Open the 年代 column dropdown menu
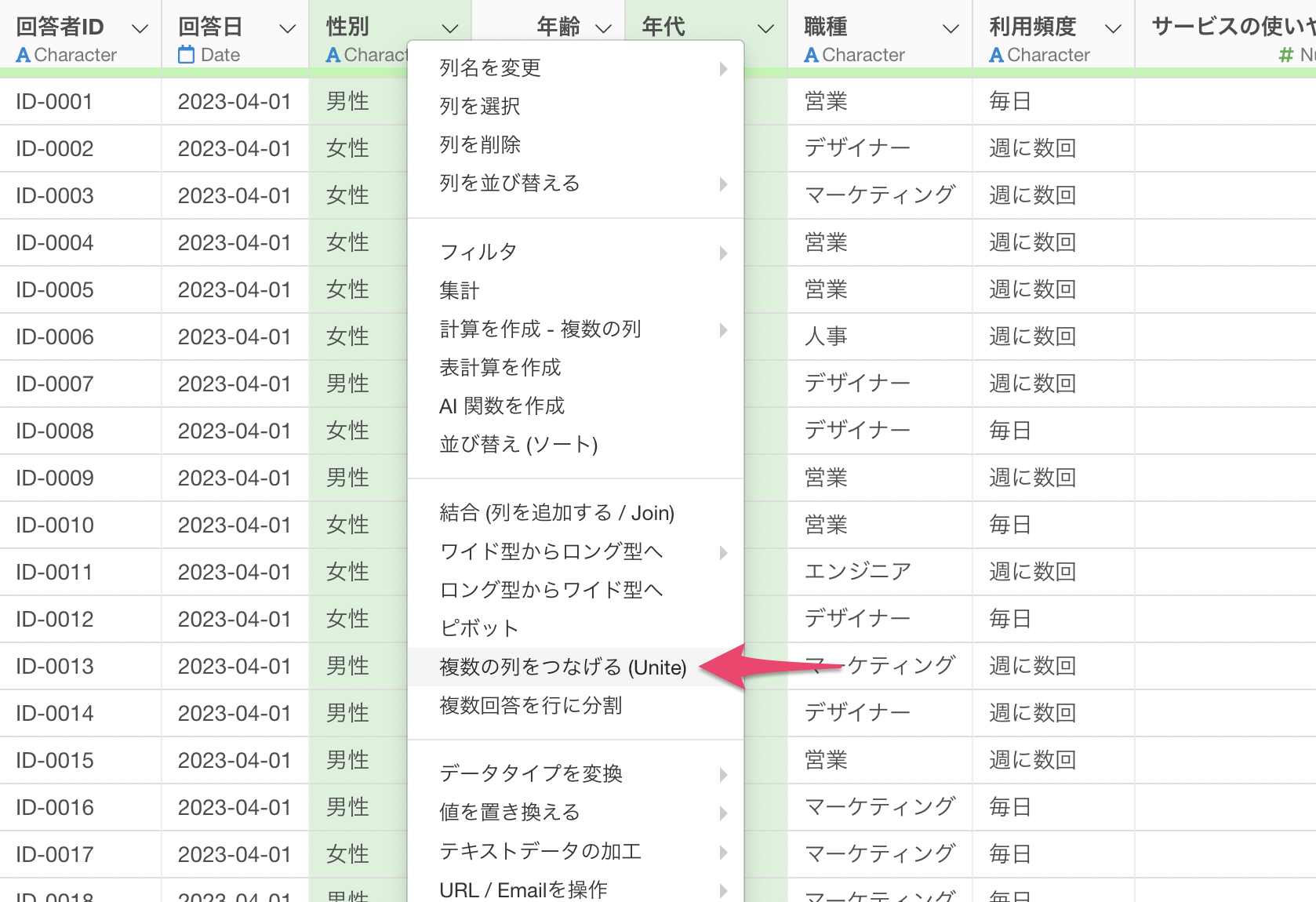This screenshot has height=902, width=1316. [765, 29]
